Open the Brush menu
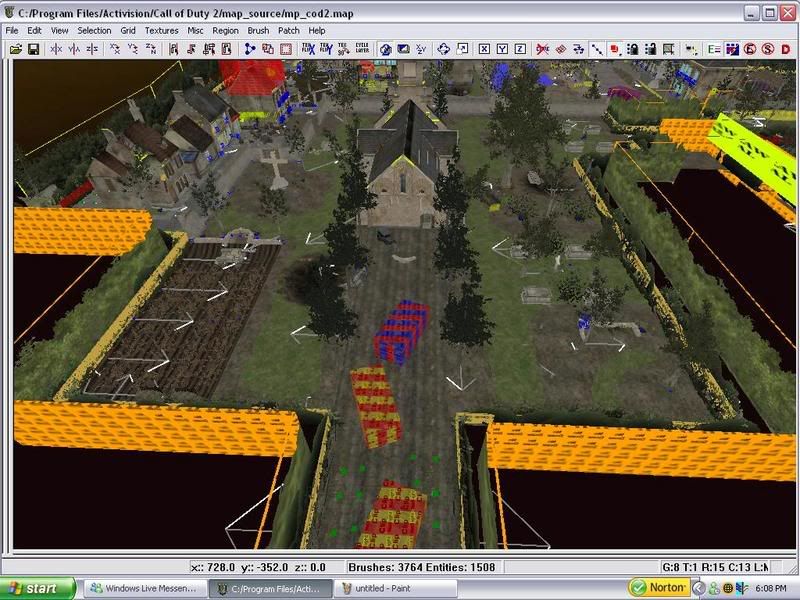 coord(258,31)
